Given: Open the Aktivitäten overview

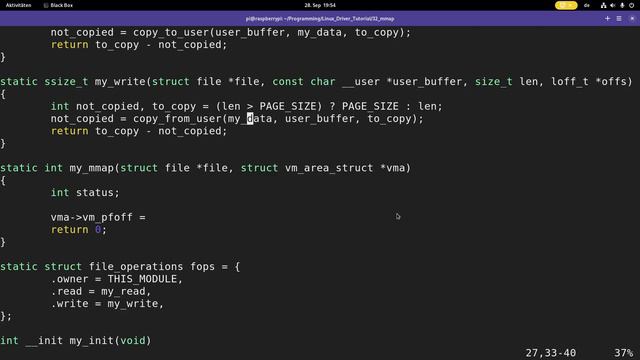Looking at the screenshot, I should [18, 5].
